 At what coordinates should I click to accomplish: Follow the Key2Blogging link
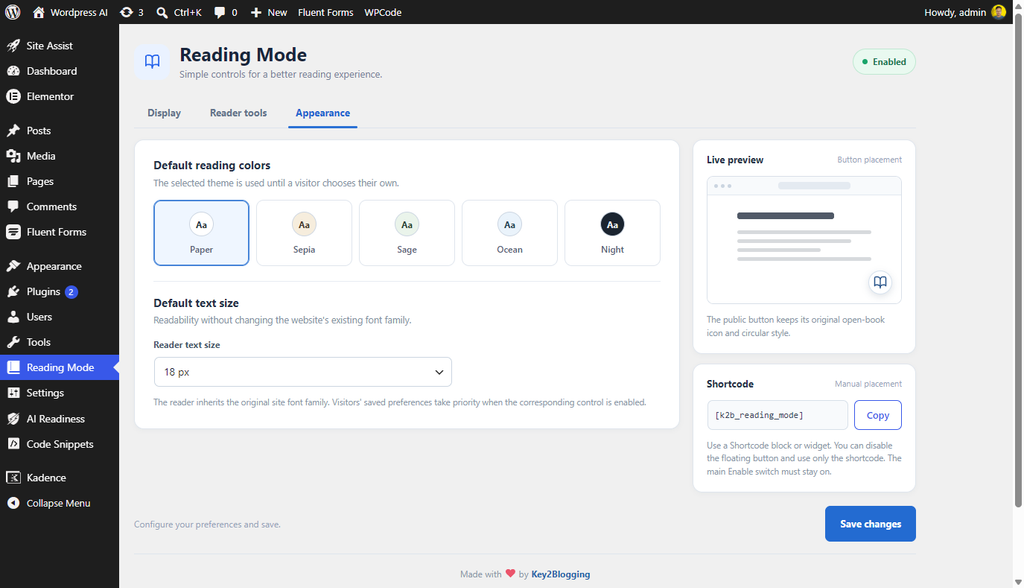pos(560,574)
